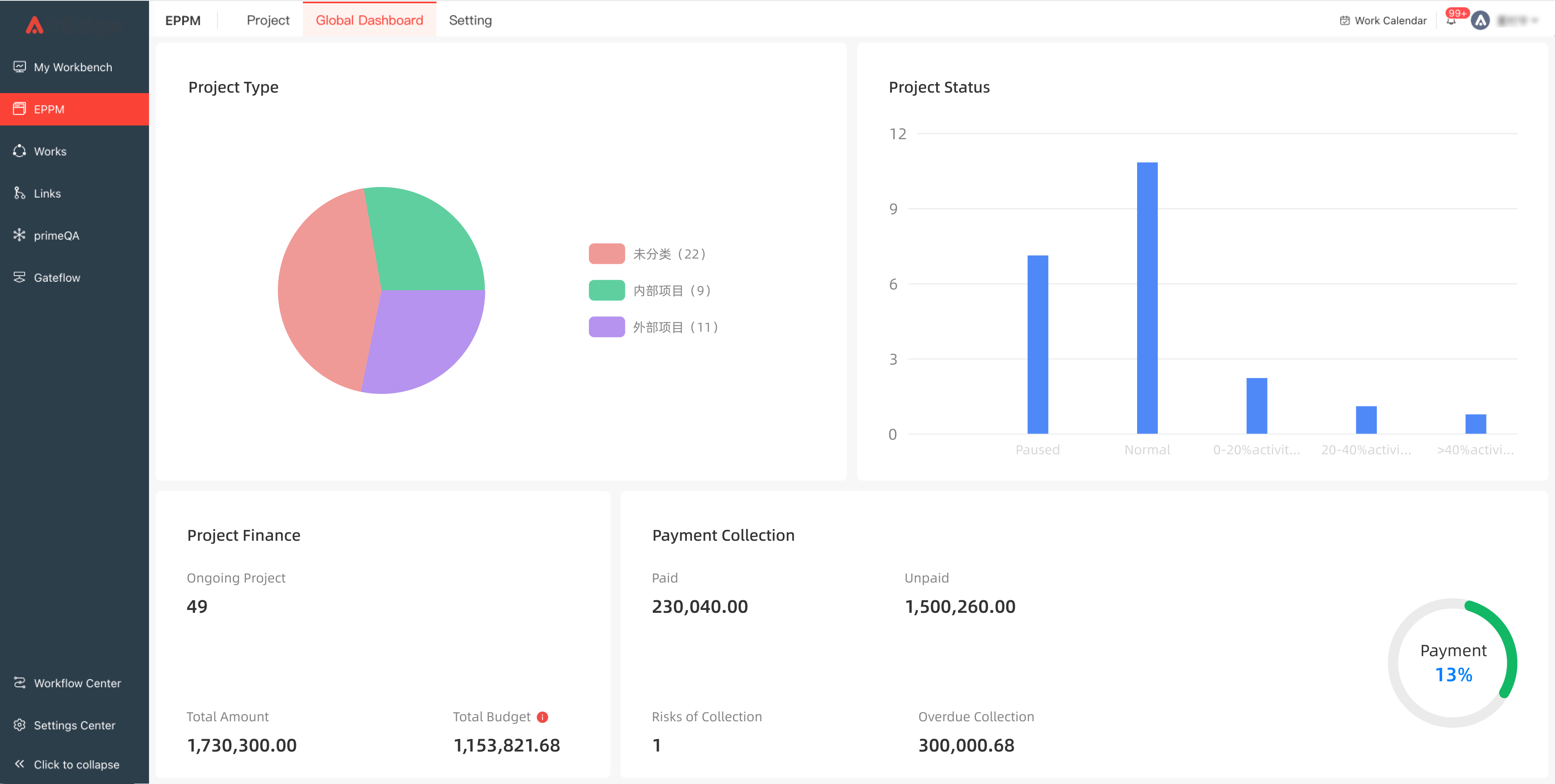This screenshot has width=1555, height=784.
Task: Open primeQA from the sidebar
Action: [74, 236]
